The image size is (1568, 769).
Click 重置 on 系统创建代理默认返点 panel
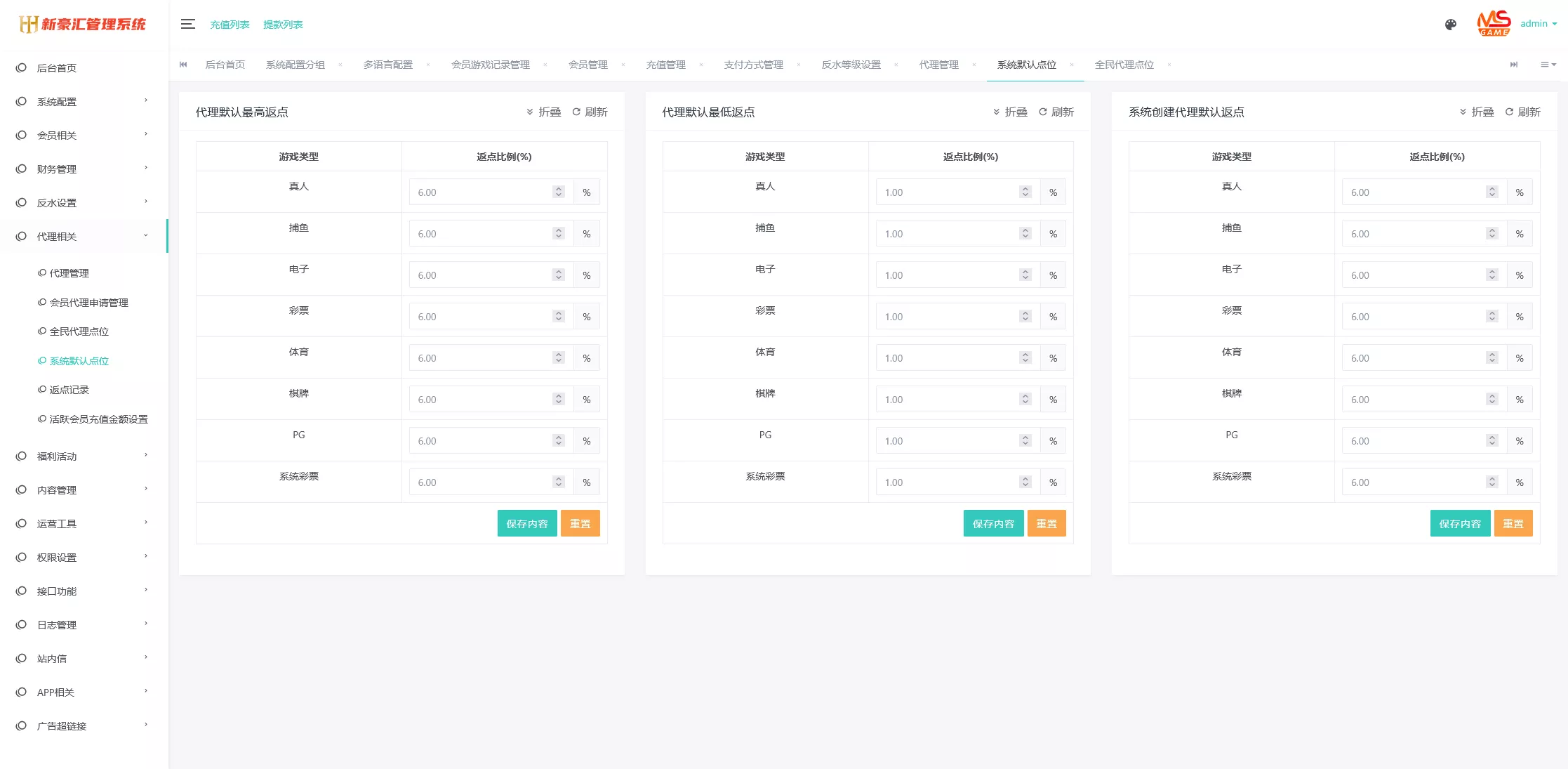[x=1513, y=522]
